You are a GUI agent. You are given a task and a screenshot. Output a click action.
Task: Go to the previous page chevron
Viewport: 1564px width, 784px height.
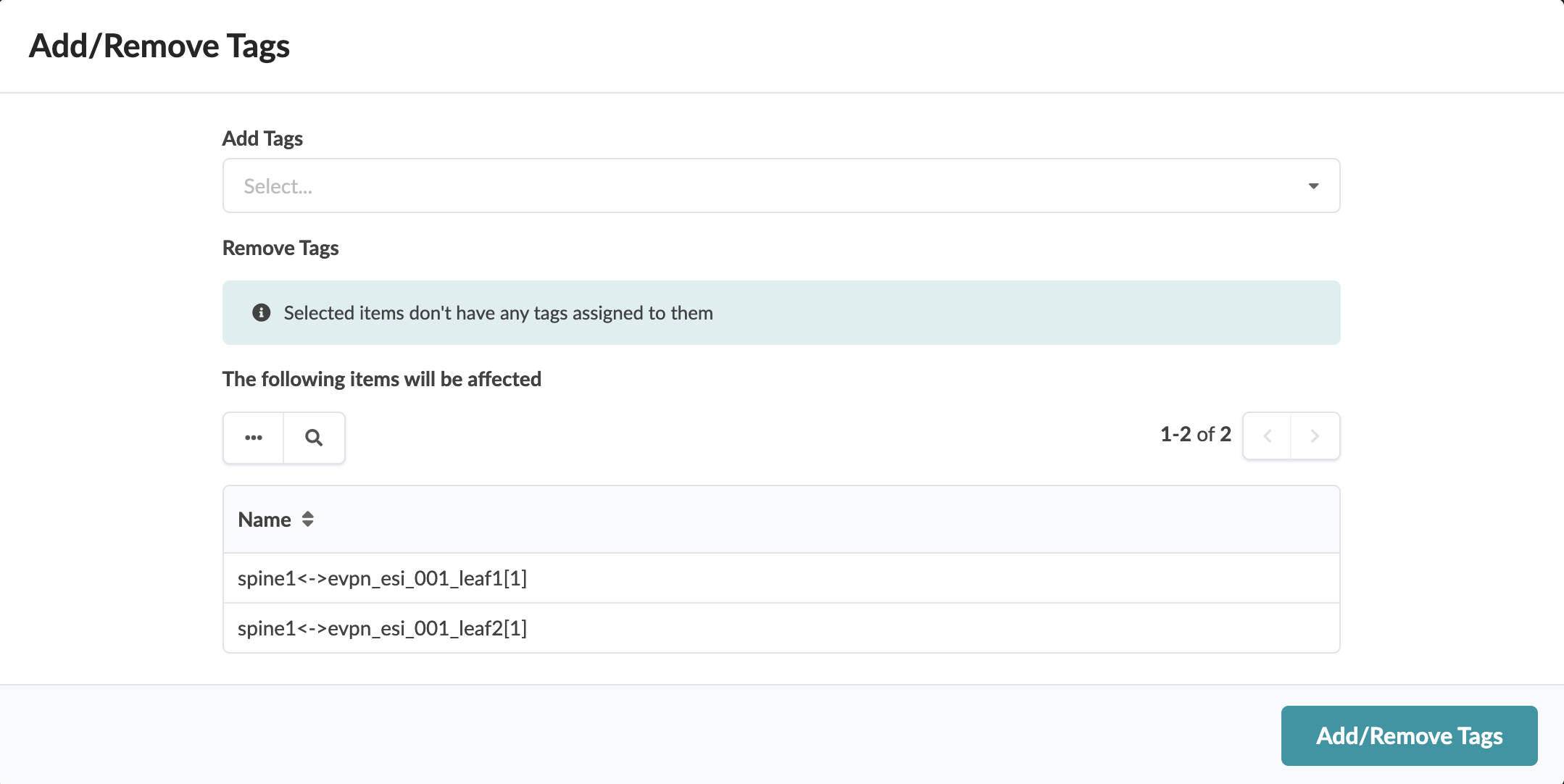1267,436
